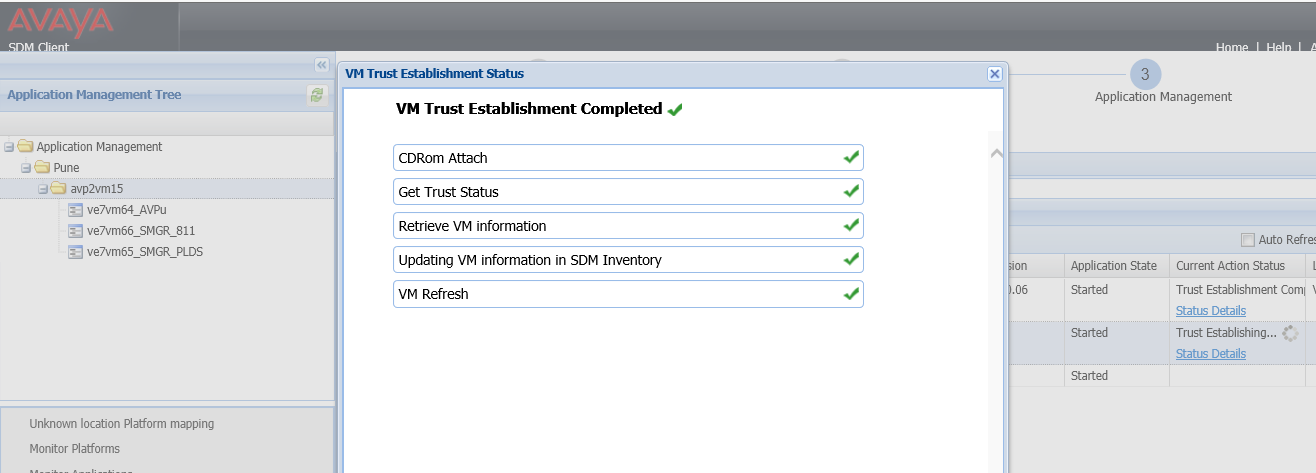Click the ve7vm66_SMGR_811 VM icon

coord(75,231)
